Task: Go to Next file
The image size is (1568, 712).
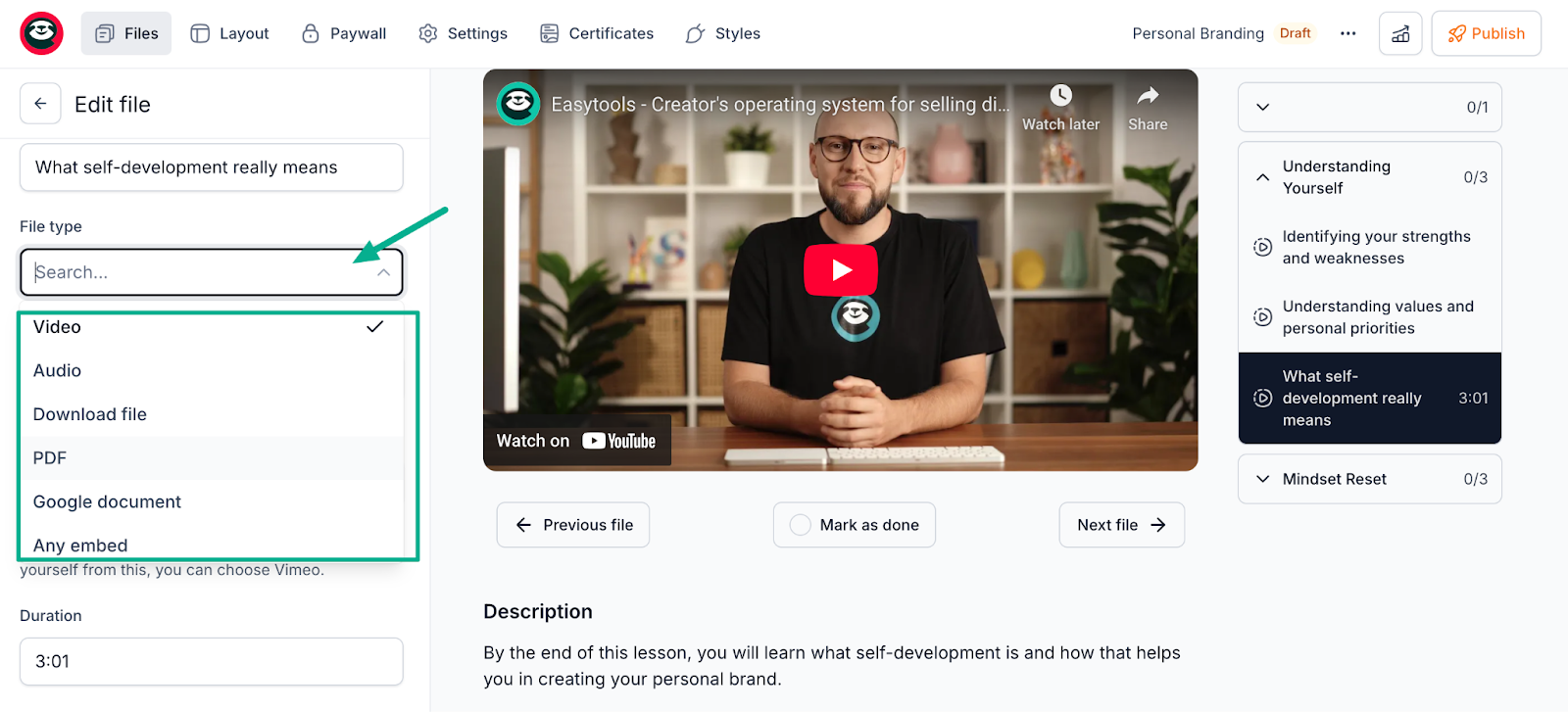Action: coord(1121,525)
